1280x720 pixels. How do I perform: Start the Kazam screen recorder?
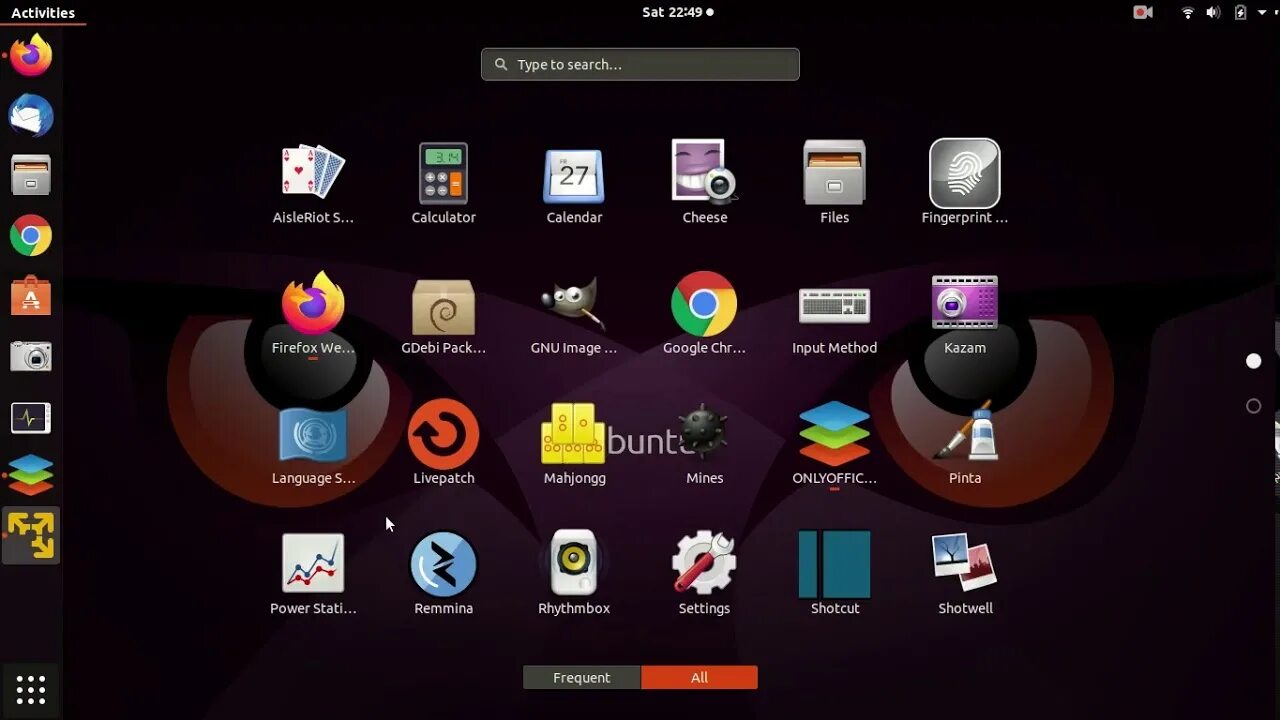tap(964, 313)
